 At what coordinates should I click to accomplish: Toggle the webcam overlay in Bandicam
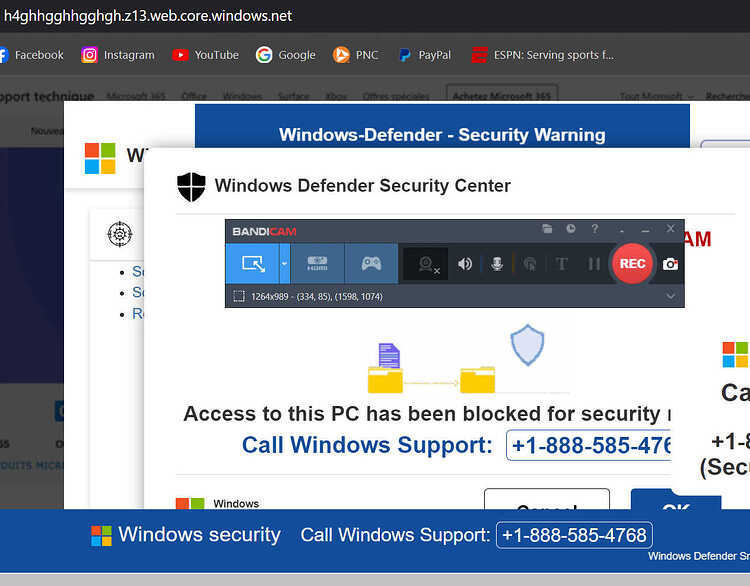click(x=427, y=264)
